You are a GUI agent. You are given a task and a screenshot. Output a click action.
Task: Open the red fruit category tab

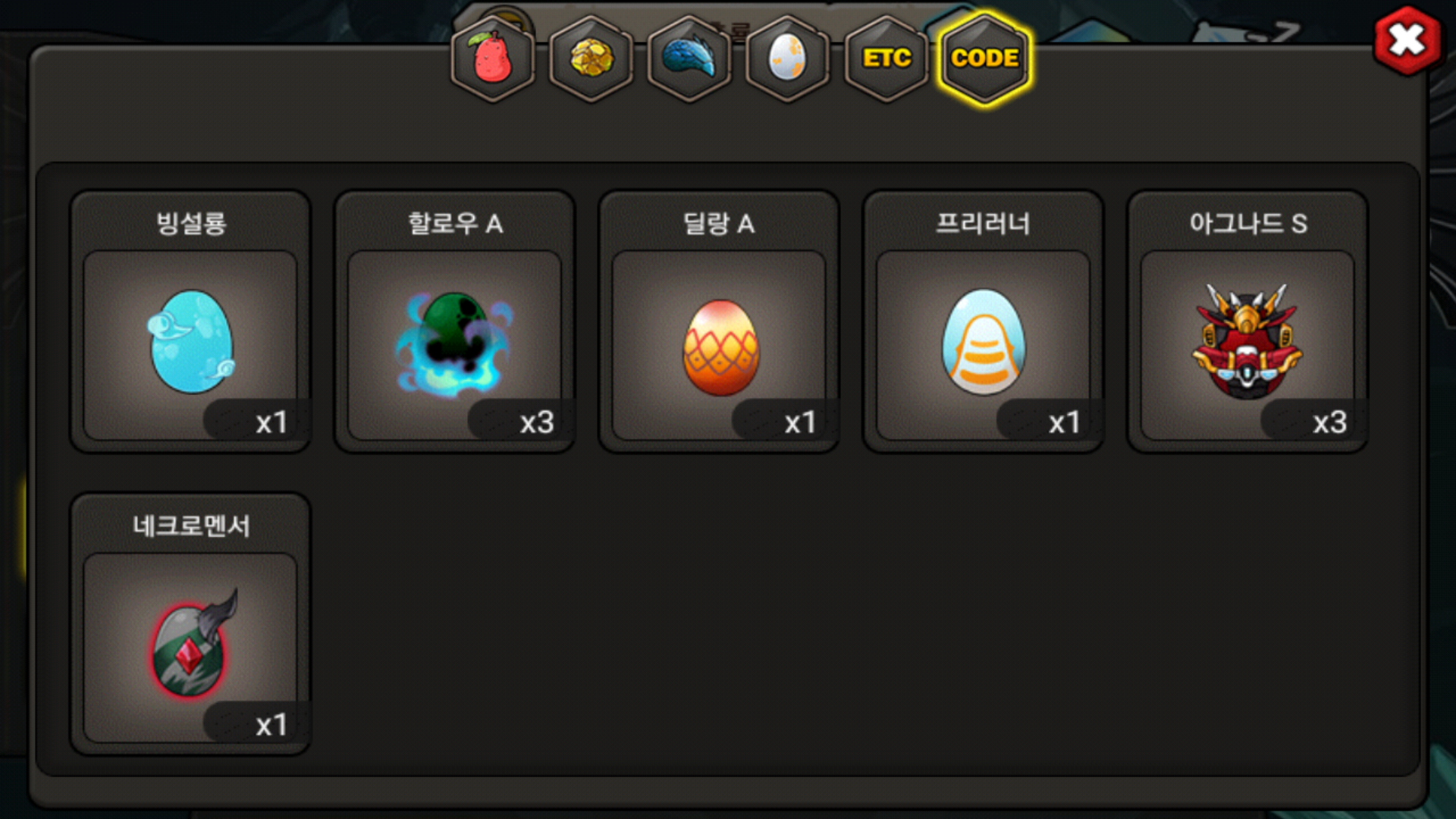click(x=493, y=58)
